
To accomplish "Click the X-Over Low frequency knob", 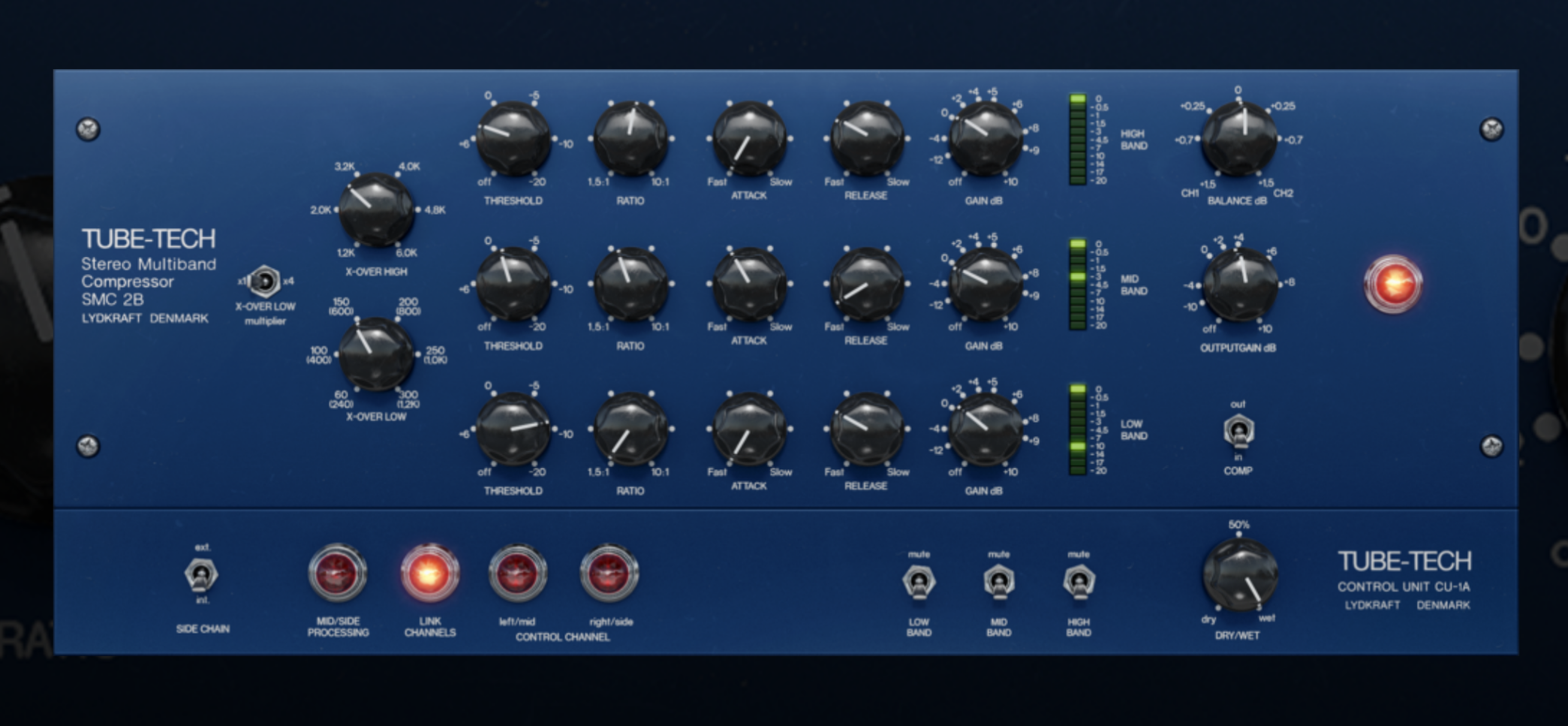I will [x=376, y=354].
